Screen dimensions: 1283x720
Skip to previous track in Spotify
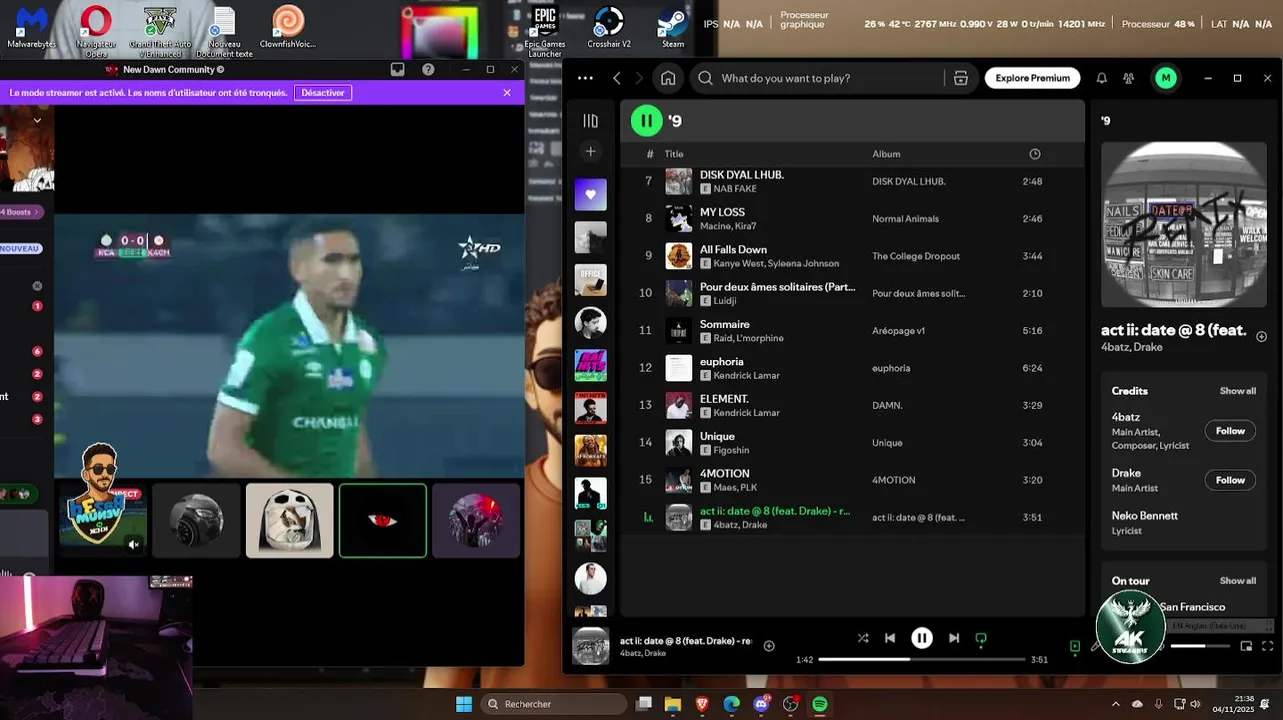890,638
